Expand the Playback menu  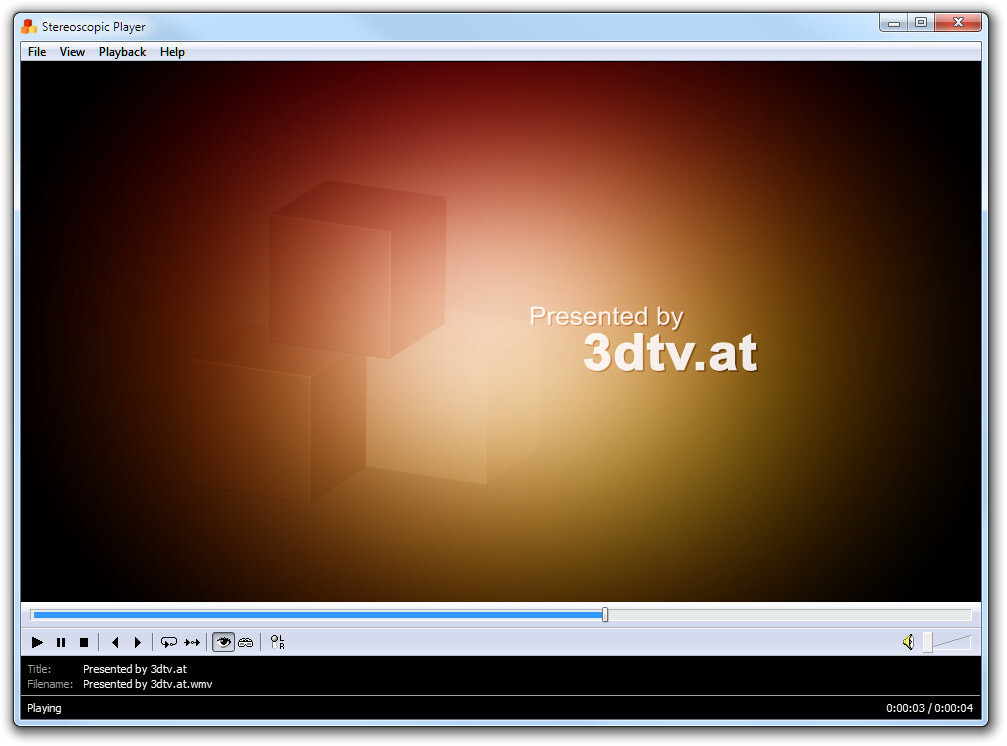point(122,52)
